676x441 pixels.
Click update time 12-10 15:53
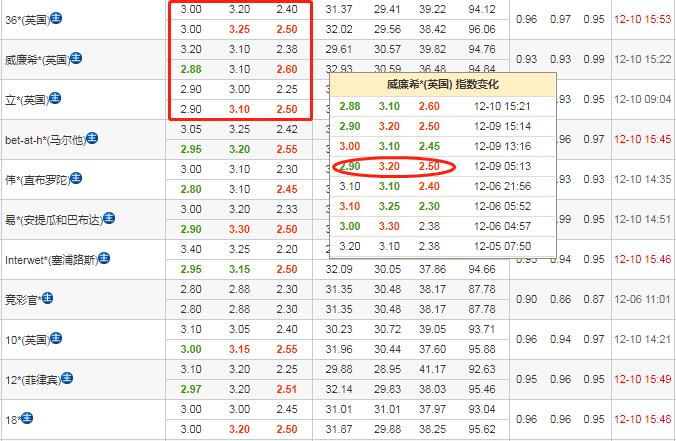click(642, 19)
